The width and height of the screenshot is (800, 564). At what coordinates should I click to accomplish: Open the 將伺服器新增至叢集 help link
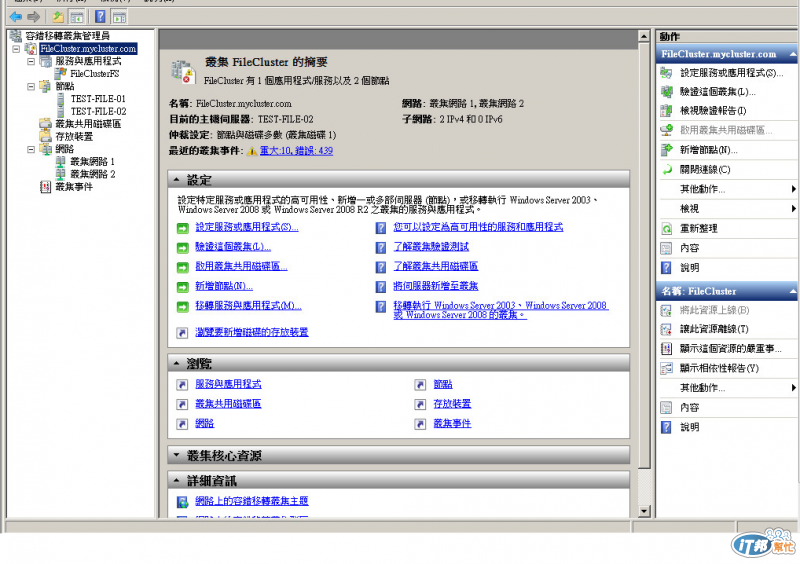(436, 286)
